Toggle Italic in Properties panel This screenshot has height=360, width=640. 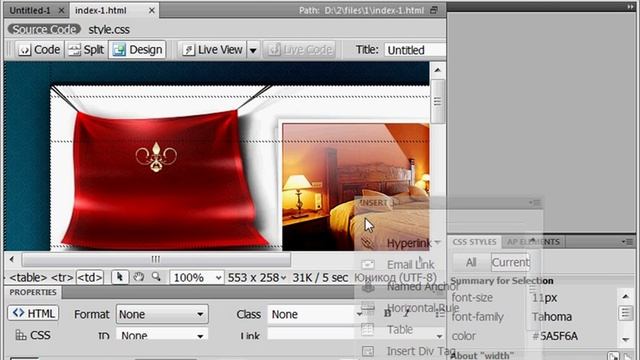tap(407, 313)
